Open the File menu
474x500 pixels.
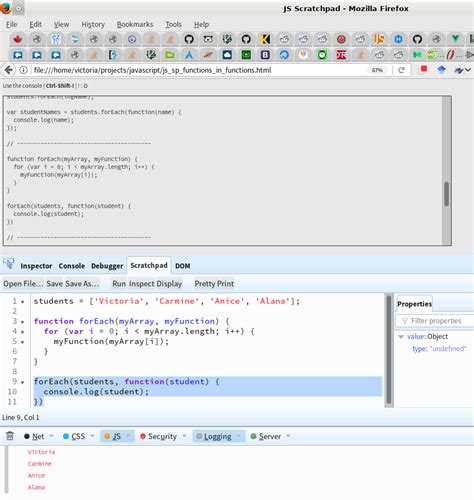pyautogui.click(x=11, y=24)
